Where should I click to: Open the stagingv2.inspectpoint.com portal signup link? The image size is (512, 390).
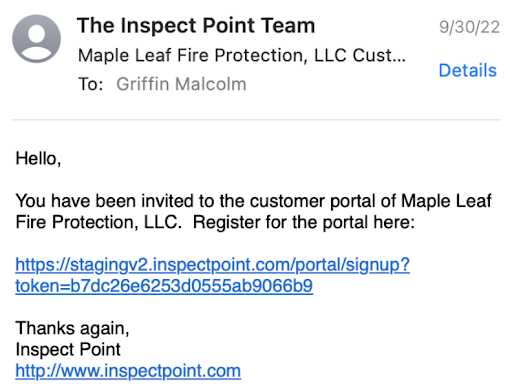pos(213,265)
